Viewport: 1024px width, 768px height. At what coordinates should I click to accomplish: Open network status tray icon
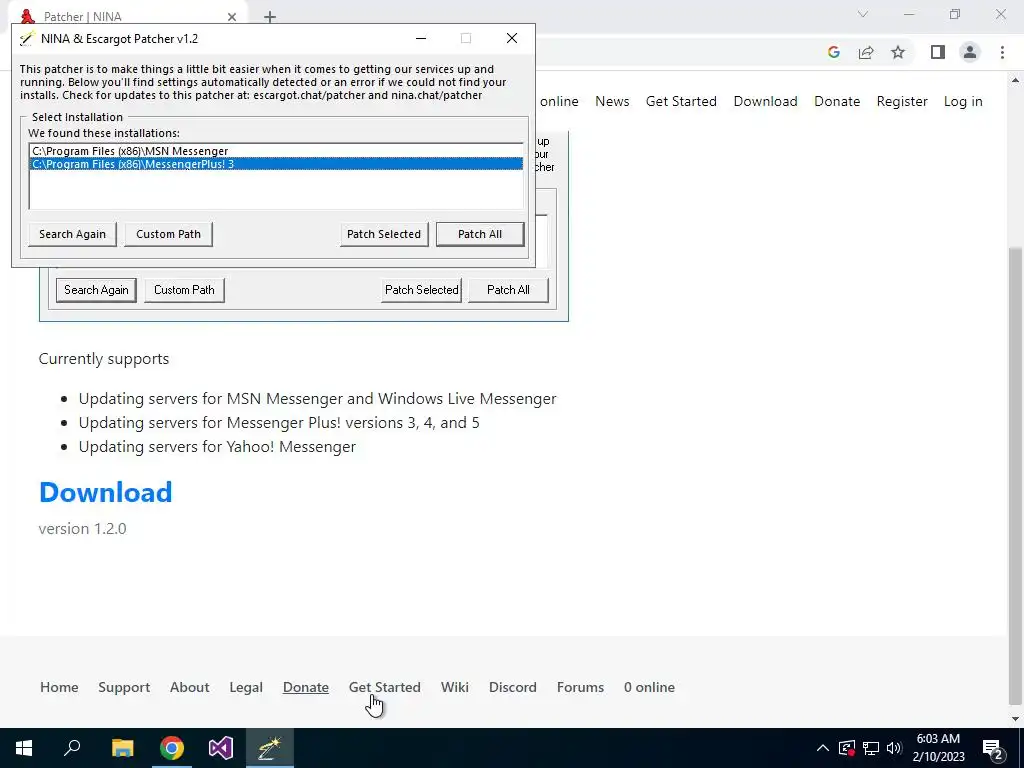tap(871, 748)
